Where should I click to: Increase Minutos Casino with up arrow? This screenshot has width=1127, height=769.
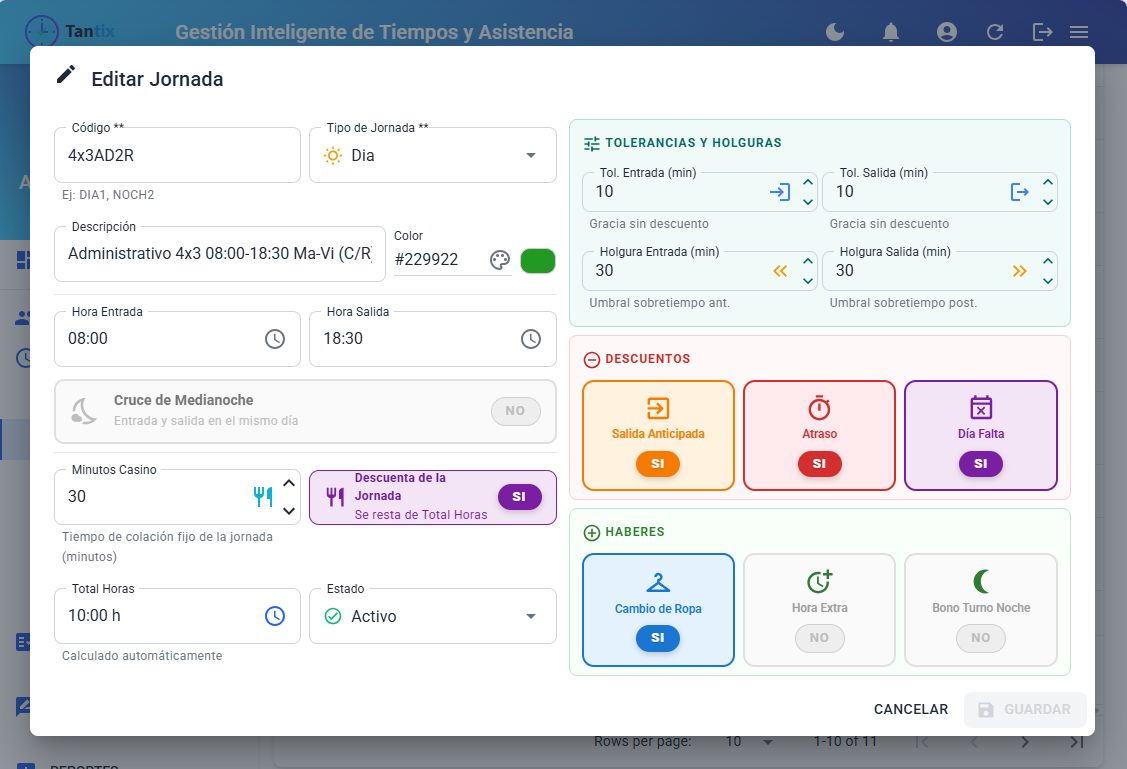[289, 484]
